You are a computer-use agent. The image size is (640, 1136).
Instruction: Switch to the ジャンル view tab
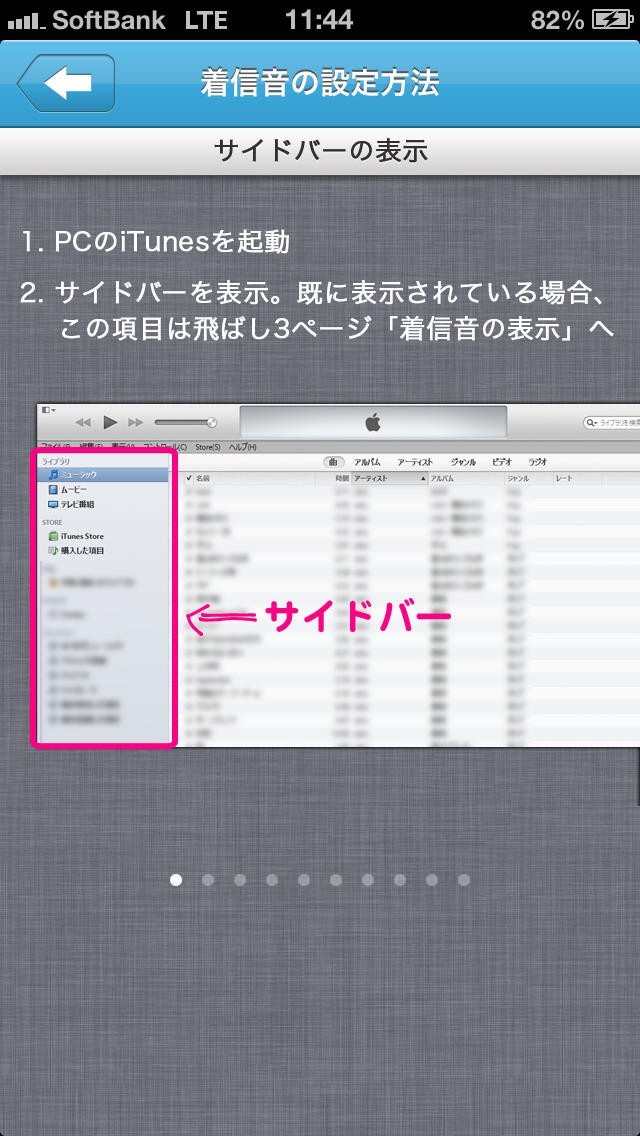(463, 462)
